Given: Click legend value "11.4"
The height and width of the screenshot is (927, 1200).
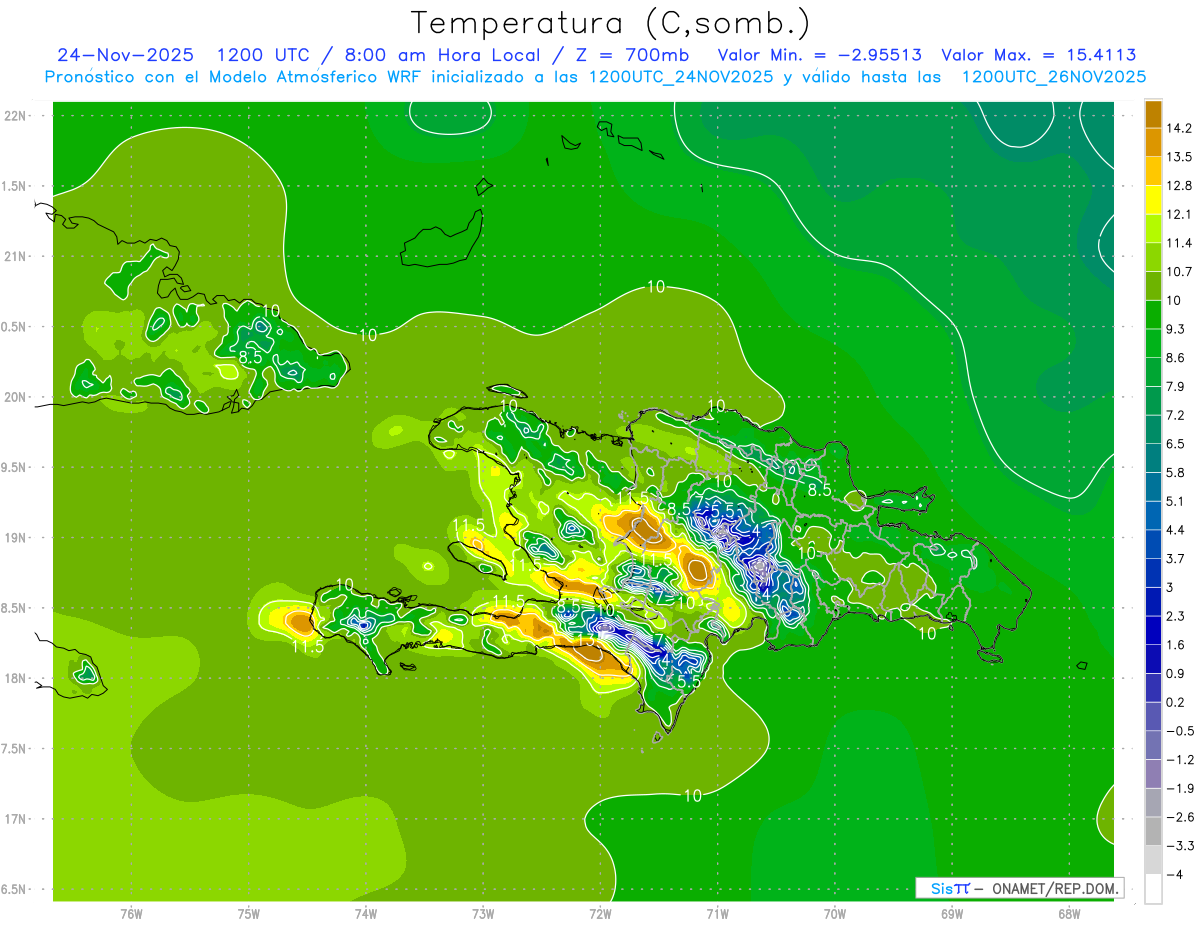Looking at the screenshot, I should [x=1178, y=243].
